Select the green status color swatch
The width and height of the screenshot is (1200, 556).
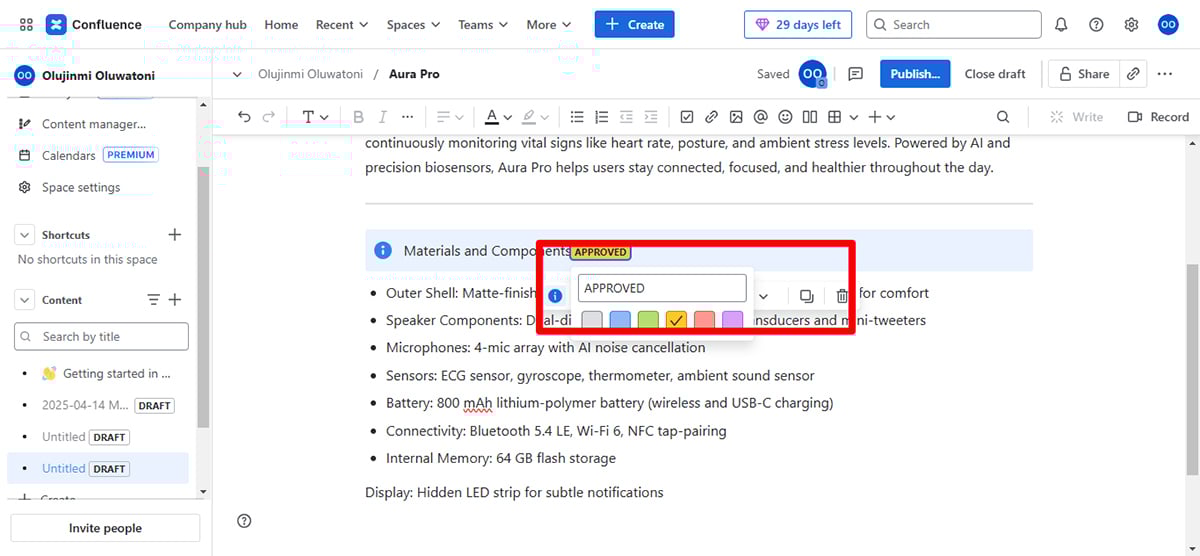coord(648,320)
